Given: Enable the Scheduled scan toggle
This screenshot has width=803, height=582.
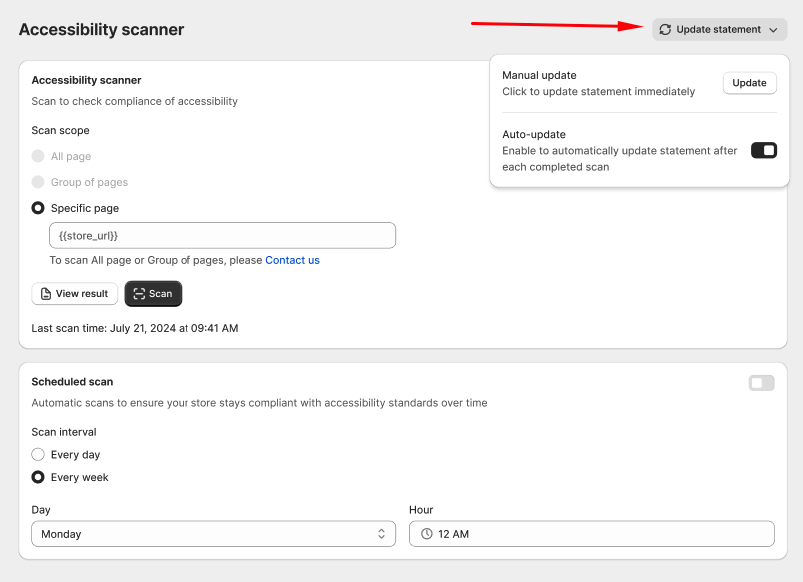Looking at the screenshot, I should (x=761, y=383).
